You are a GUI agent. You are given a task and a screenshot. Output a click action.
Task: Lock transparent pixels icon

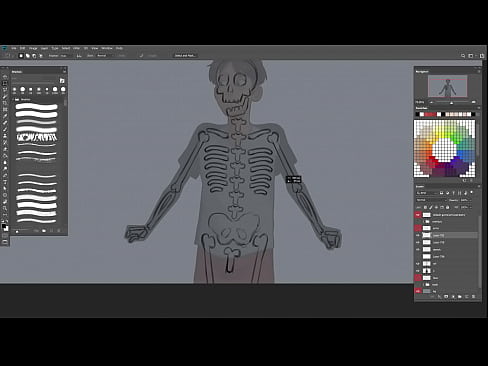point(425,207)
